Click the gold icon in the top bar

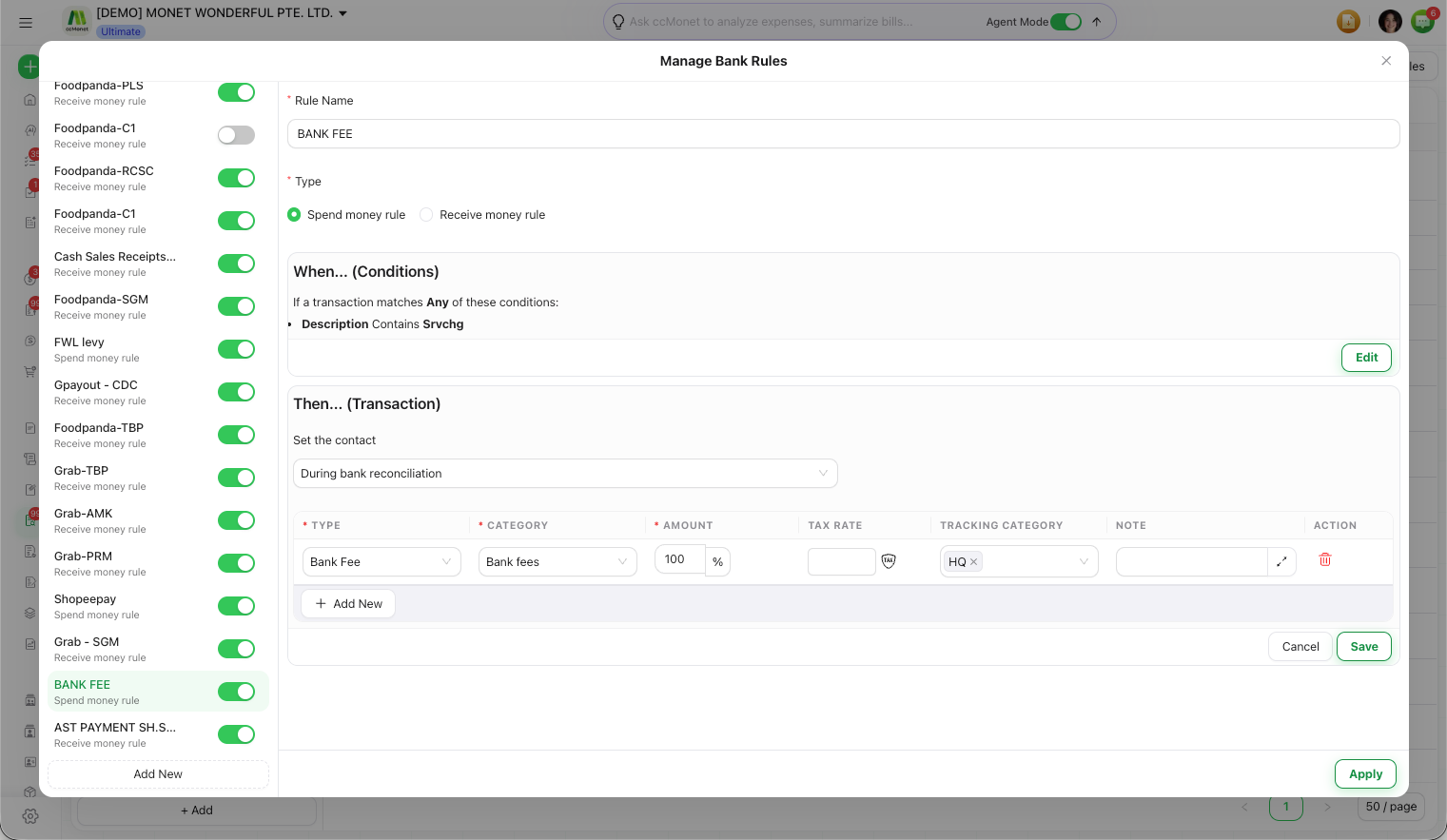tap(1348, 21)
